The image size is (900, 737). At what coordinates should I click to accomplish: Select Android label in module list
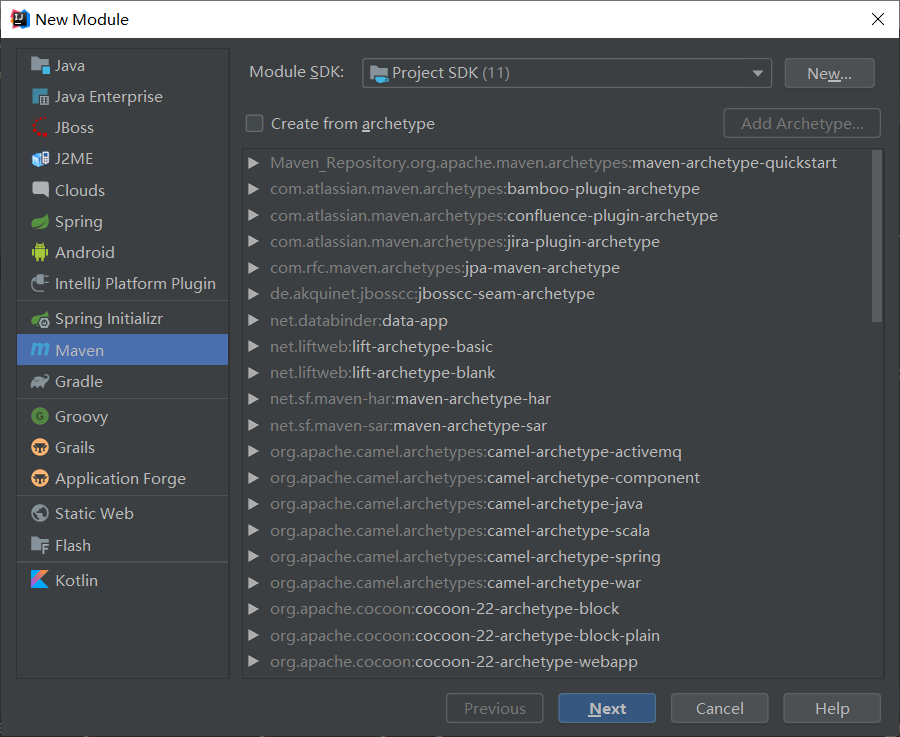coord(85,253)
